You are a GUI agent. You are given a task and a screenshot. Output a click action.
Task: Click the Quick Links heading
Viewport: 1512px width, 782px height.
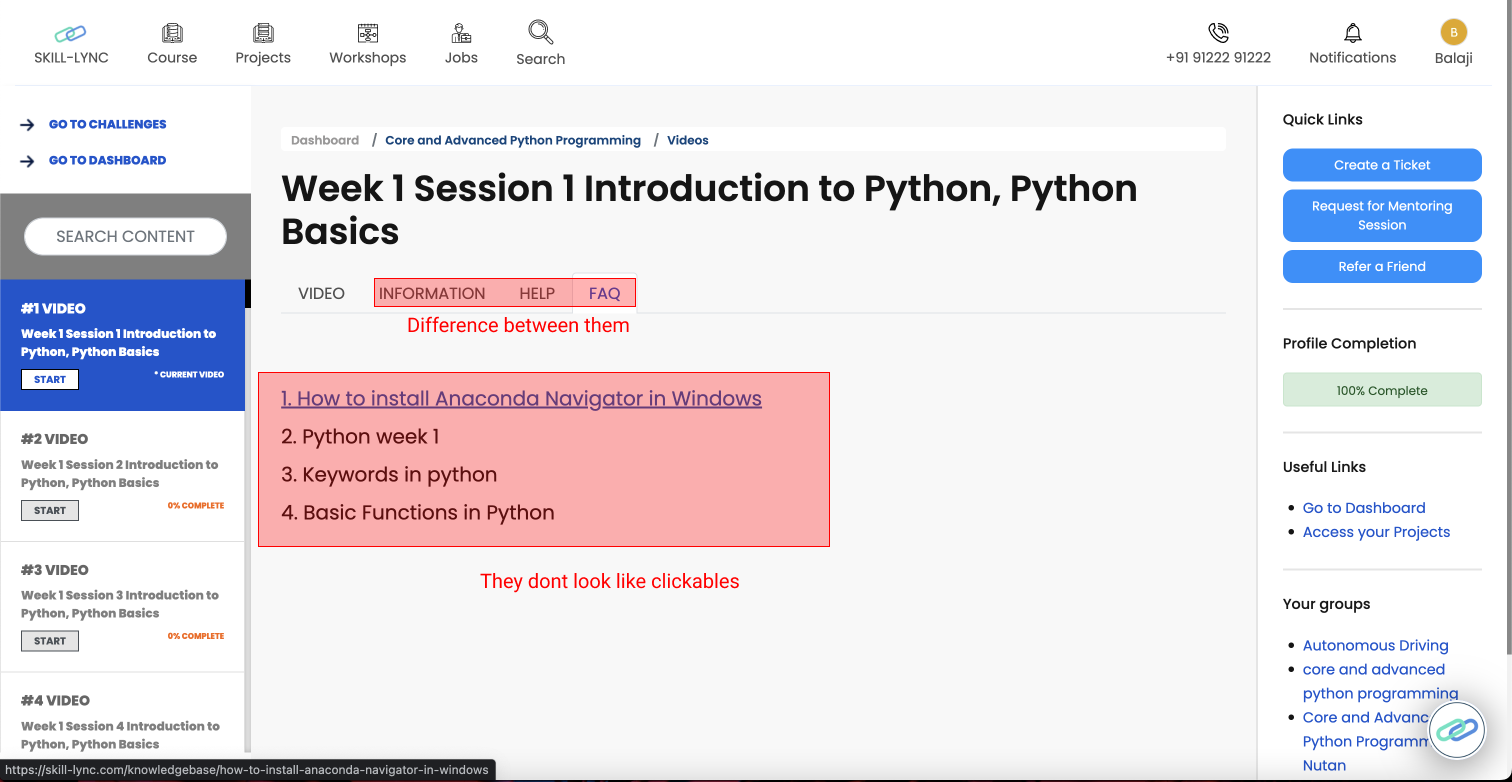[x=1323, y=119]
